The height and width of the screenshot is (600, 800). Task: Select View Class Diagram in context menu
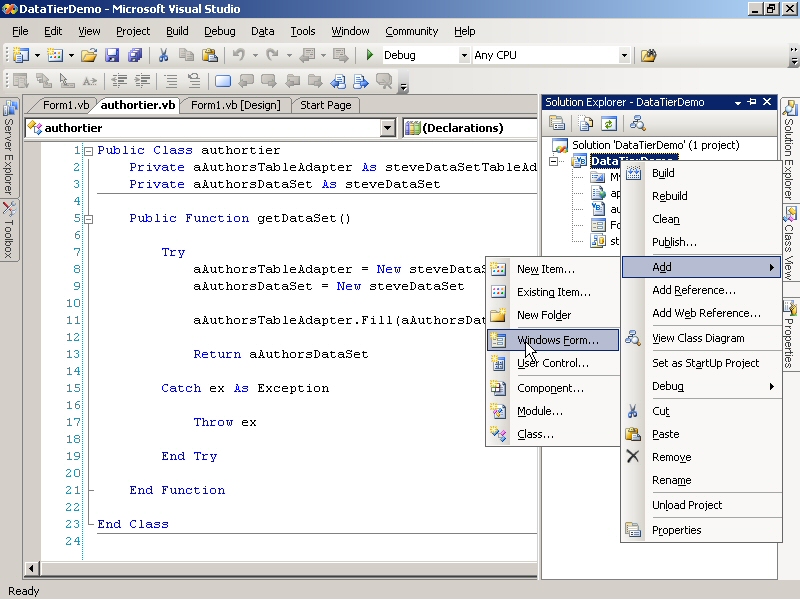702,338
